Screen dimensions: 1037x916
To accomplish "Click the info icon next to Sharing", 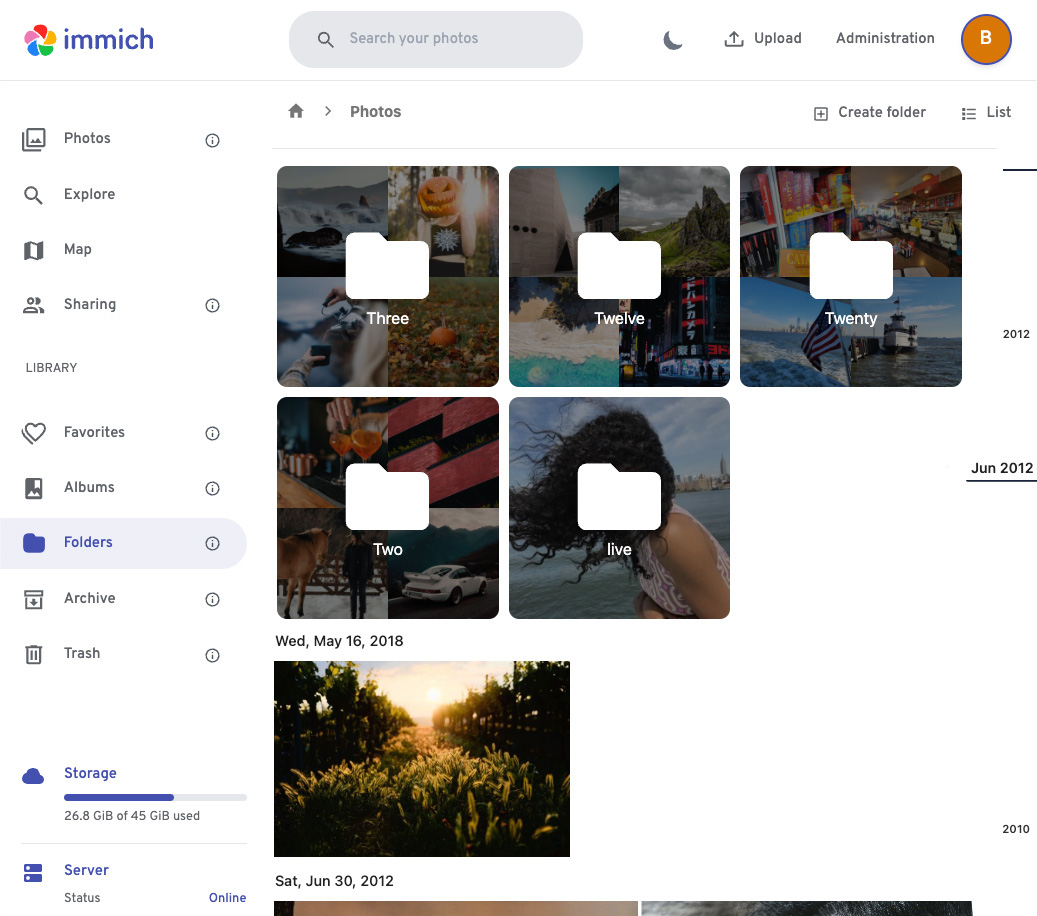I will [212, 306].
